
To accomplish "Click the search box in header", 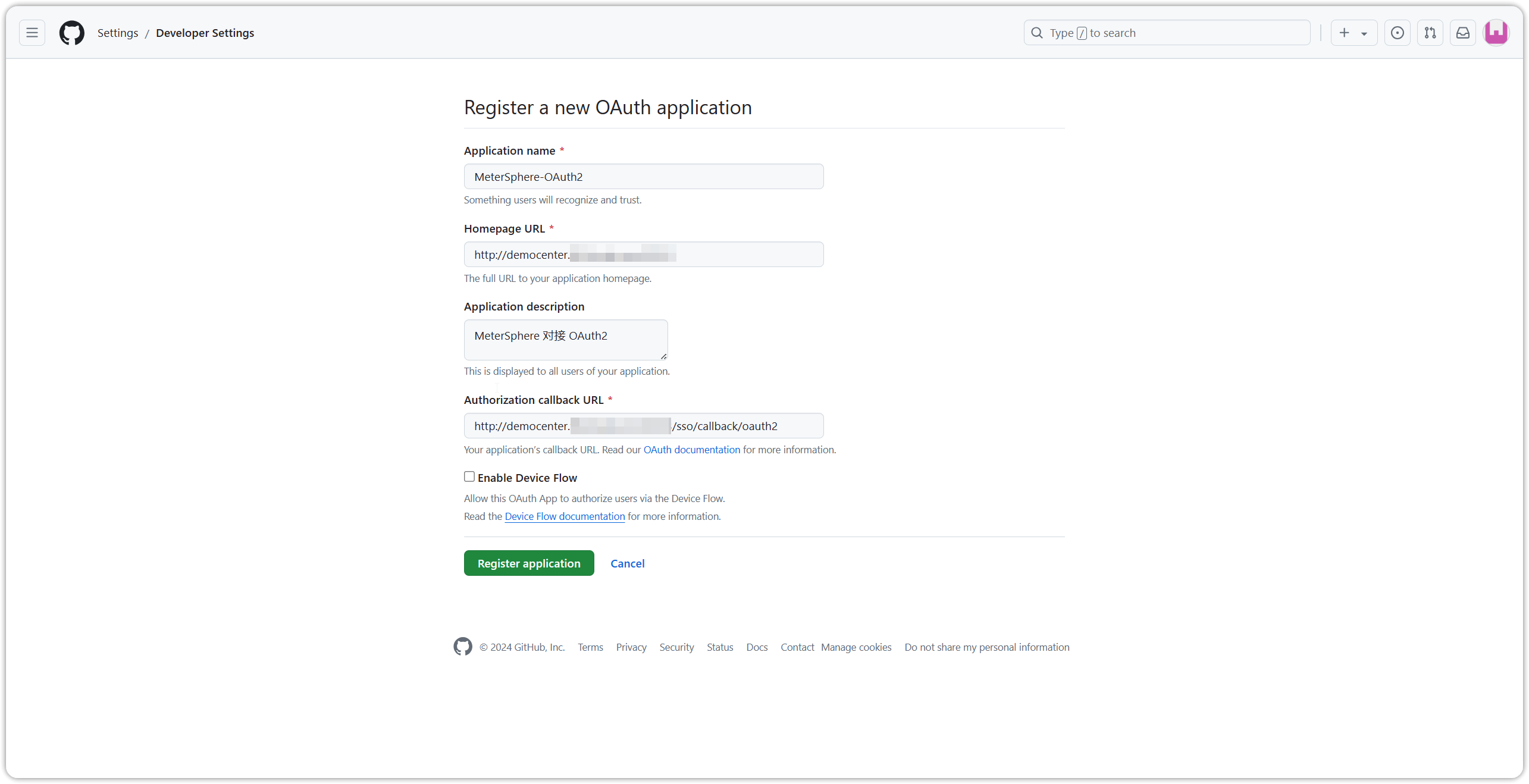I will (x=1167, y=33).
